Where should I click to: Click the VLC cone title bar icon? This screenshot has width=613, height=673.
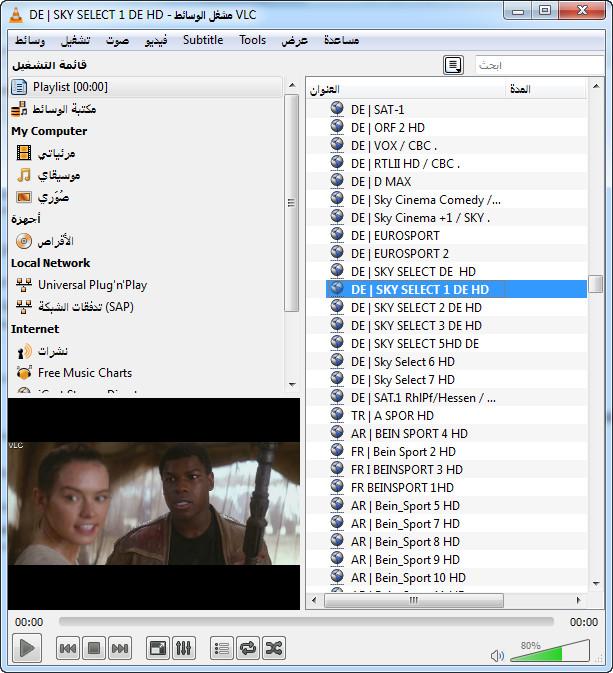[16, 14]
